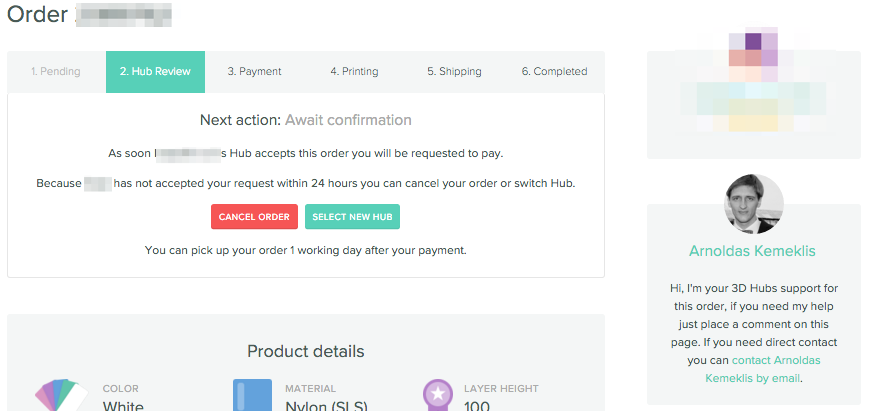Click the blue material icon
The width and height of the screenshot is (875, 411).
(x=252, y=395)
